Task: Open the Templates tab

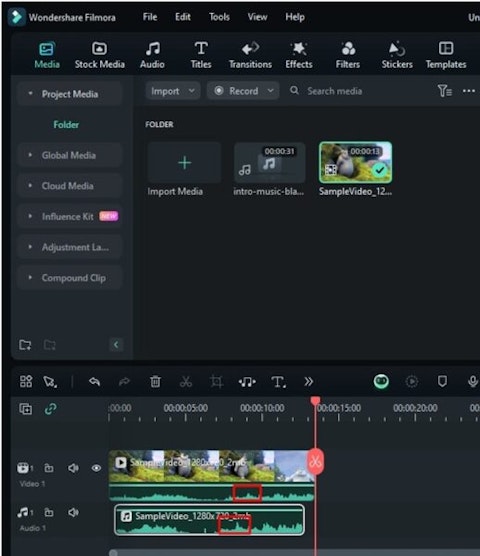Action: [x=446, y=55]
